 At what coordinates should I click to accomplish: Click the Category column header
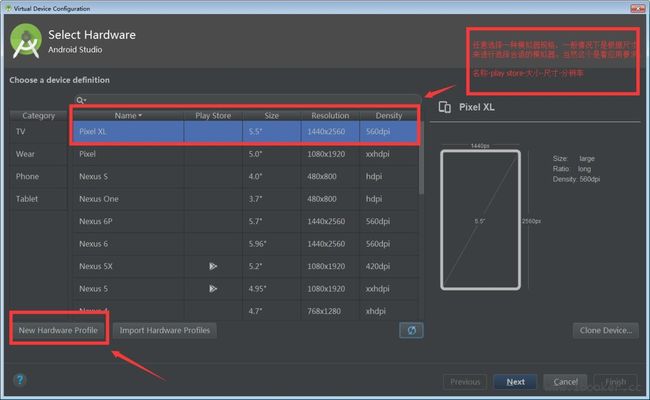click(38, 116)
